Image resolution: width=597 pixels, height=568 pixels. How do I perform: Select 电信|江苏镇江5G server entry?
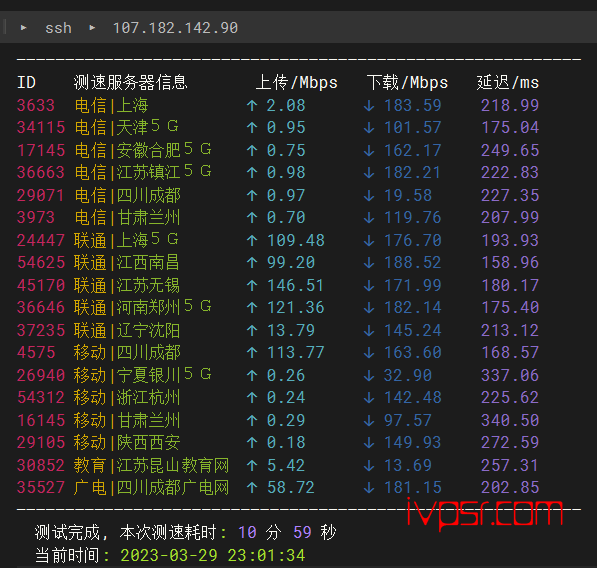(x=143, y=172)
